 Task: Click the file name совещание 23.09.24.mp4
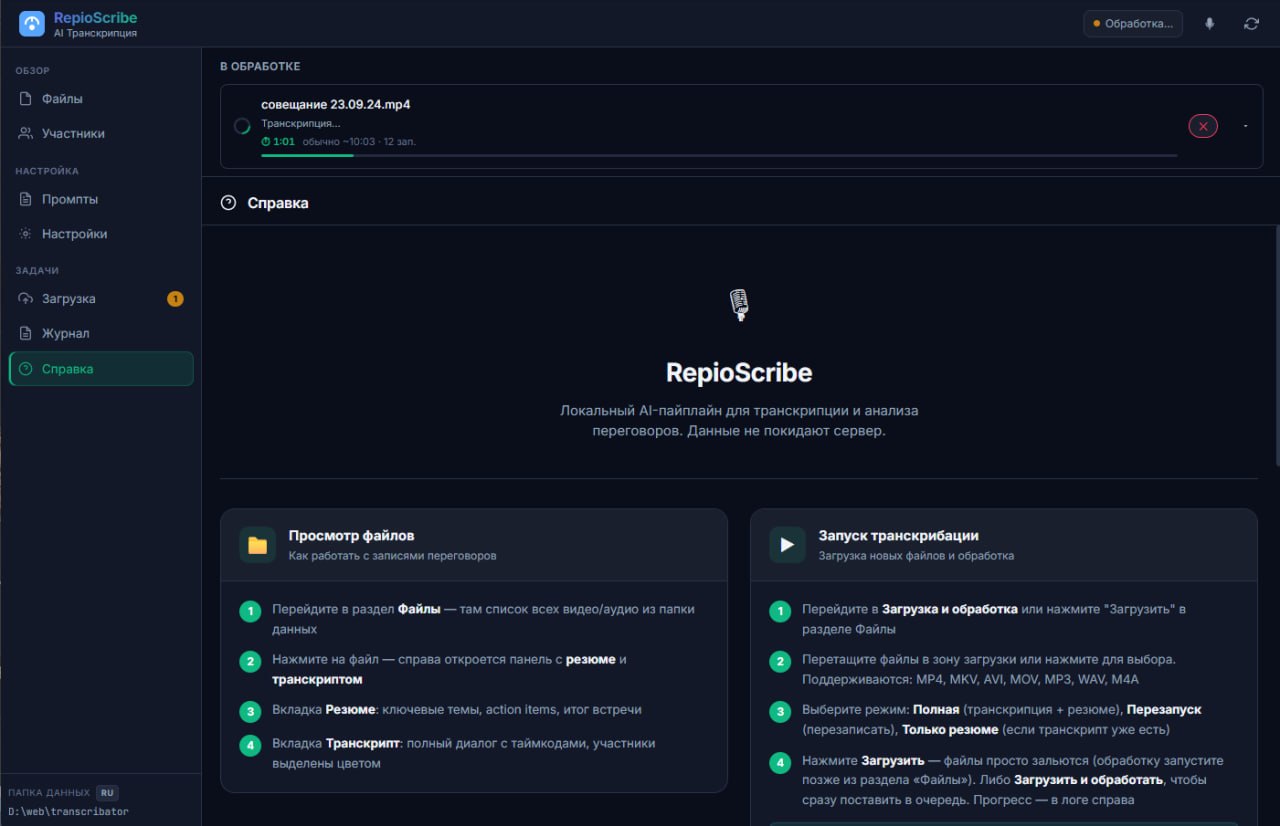(336, 105)
